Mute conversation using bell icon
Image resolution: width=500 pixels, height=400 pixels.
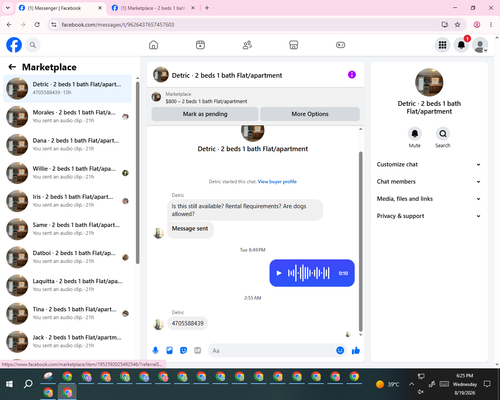coord(414,134)
